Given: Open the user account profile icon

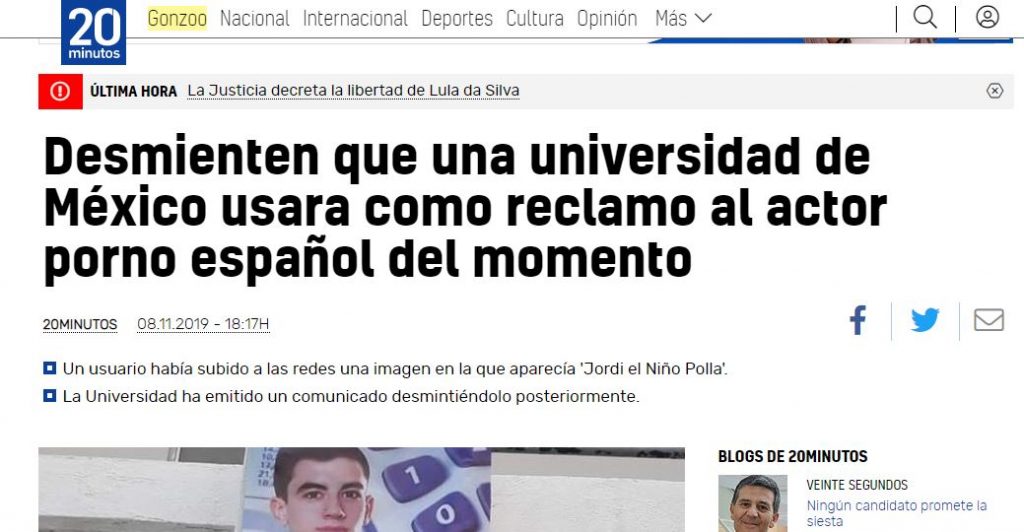Looking at the screenshot, I should 987,18.
